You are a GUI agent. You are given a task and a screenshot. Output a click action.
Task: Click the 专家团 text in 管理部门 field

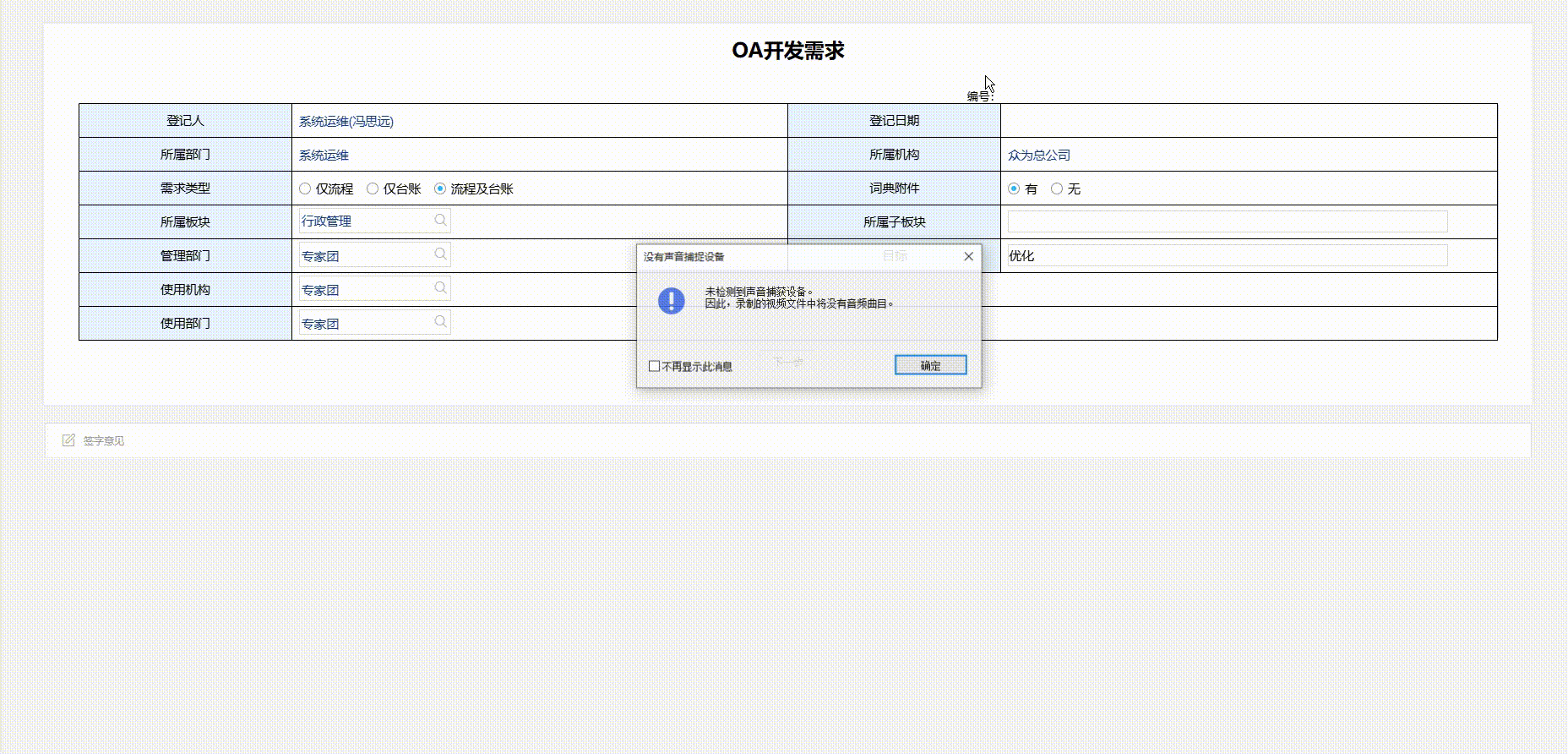tap(320, 256)
